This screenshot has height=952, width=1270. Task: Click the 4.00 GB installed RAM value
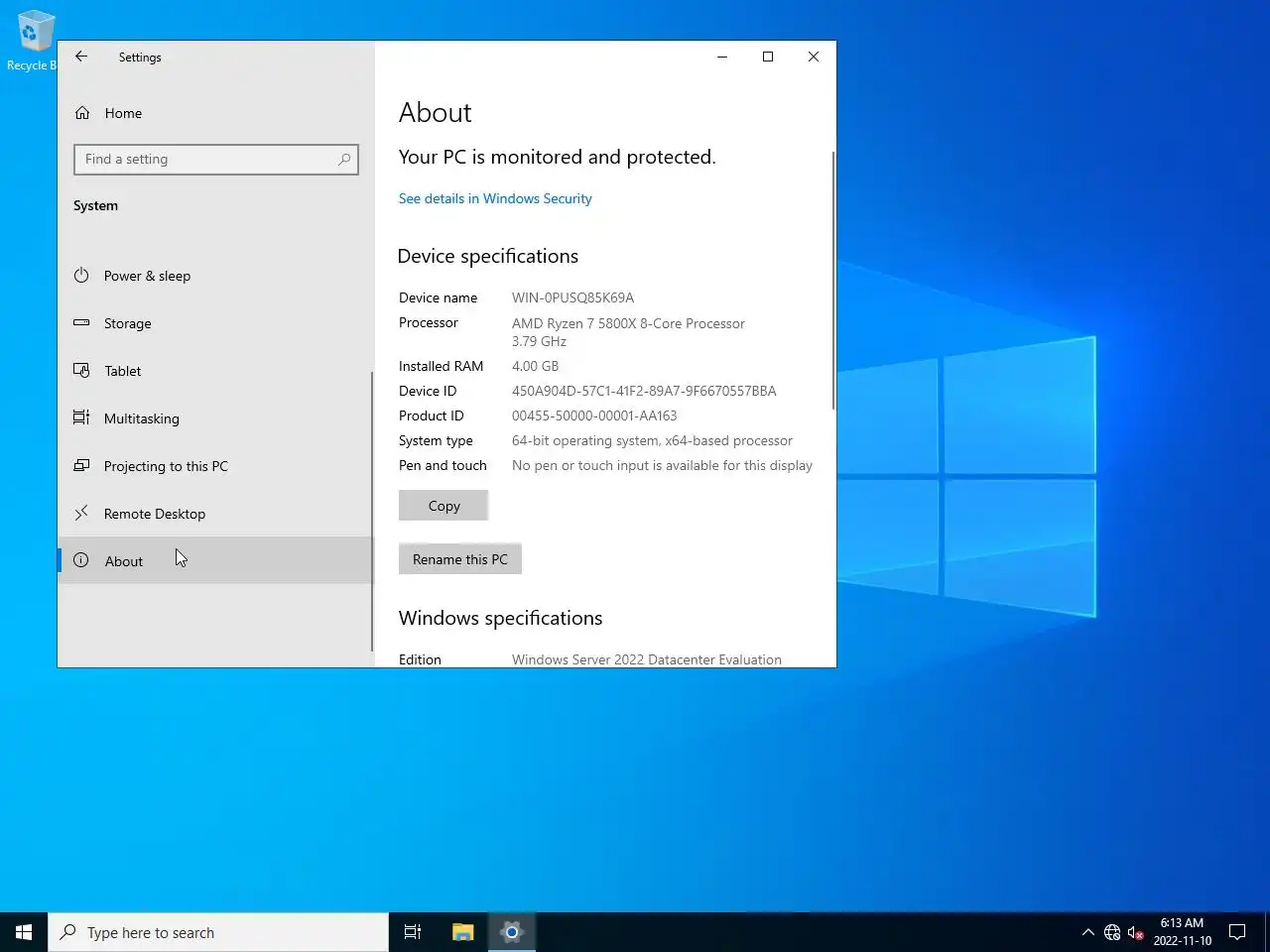535,366
